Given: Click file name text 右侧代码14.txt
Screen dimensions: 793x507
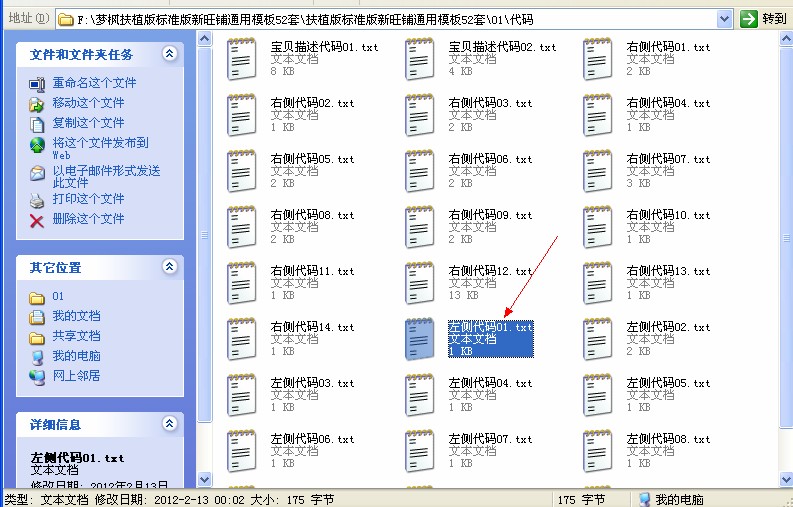Looking at the screenshot, I should [312, 327].
